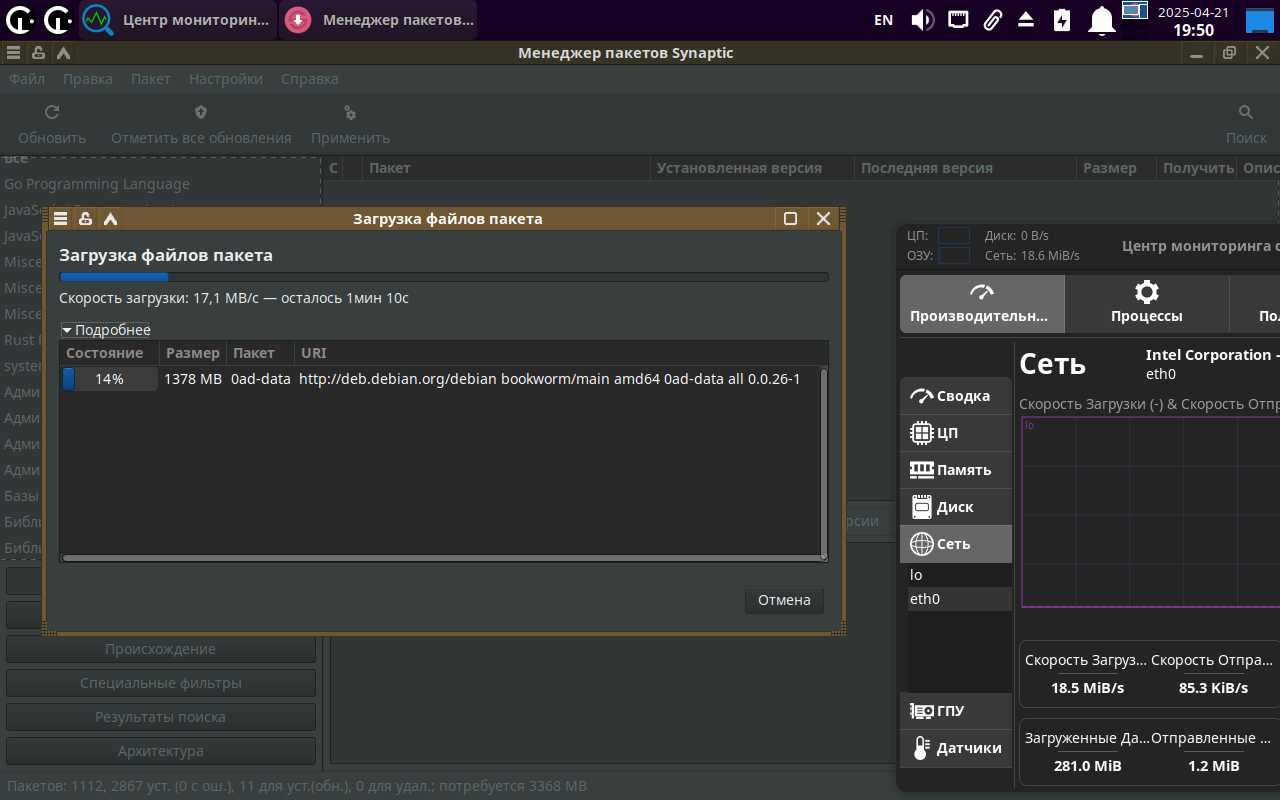The height and width of the screenshot is (800, 1280).
Task: Open the Processes (Процессы) gear tab
Action: coord(1146,303)
